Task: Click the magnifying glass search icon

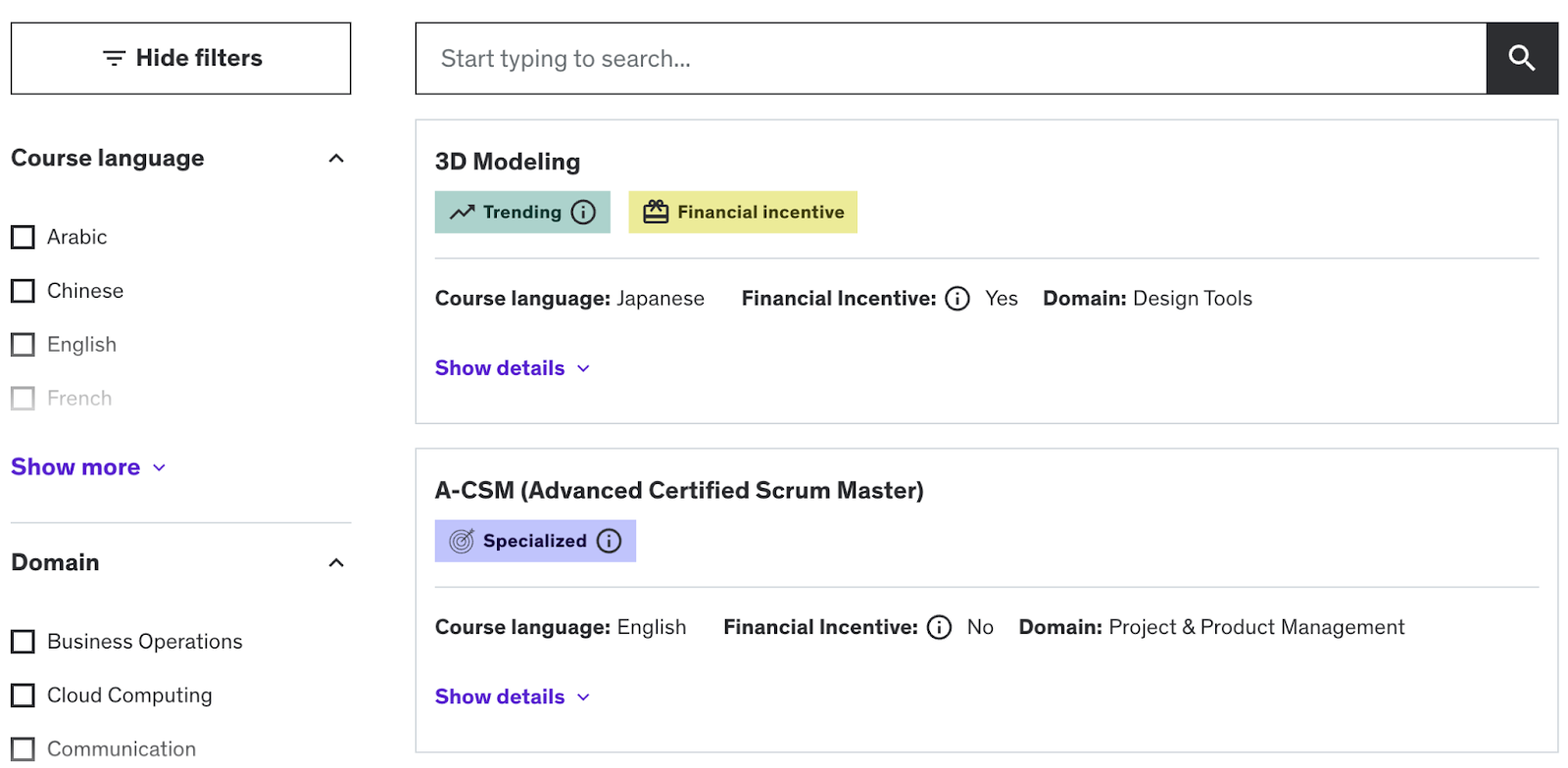Action: (x=1521, y=59)
